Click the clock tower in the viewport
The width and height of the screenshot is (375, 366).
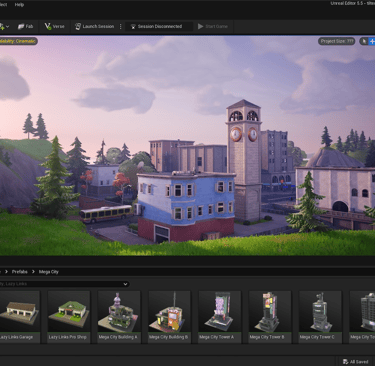click(244, 160)
